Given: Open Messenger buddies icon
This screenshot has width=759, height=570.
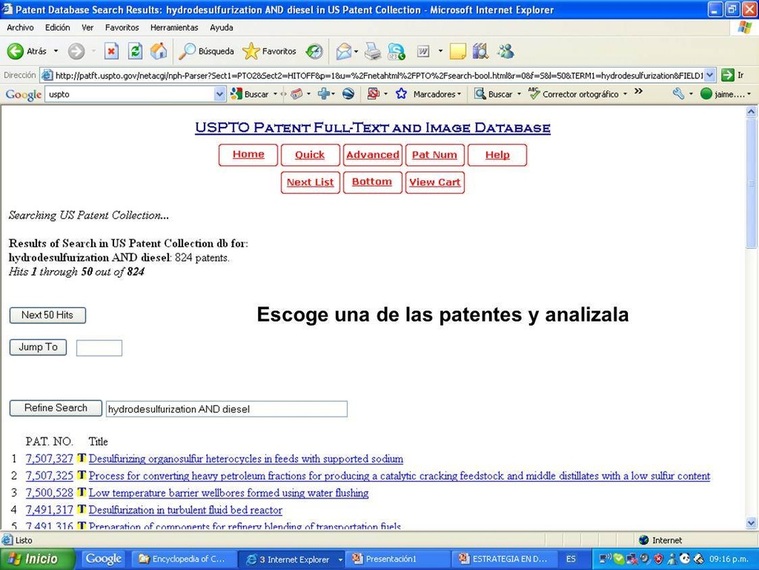Looking at the screenshot, I should 505,51.
